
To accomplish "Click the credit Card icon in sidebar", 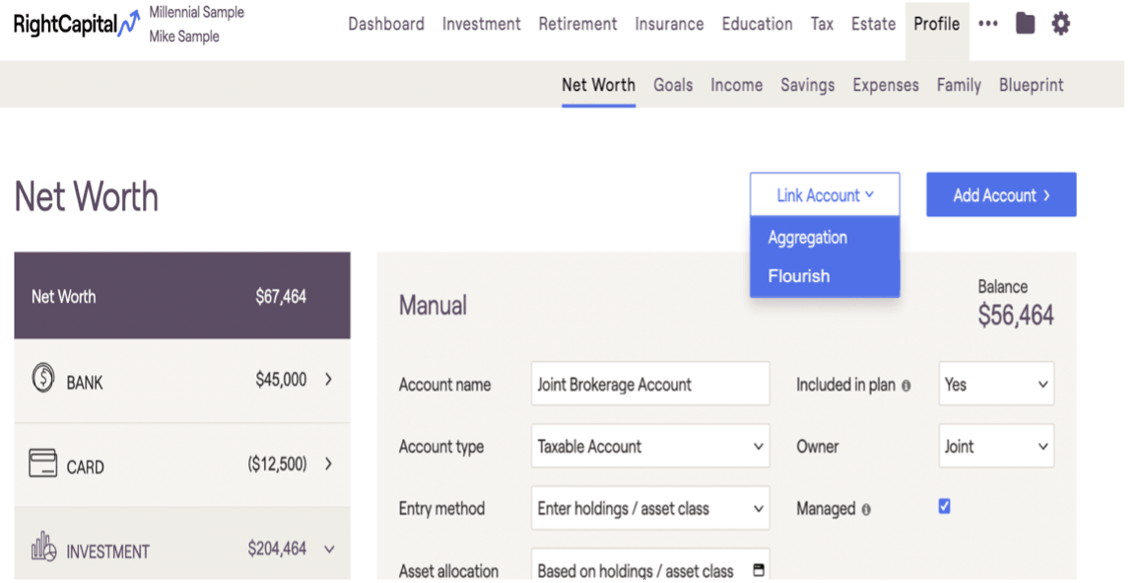I will pyautogui.click(x=42, y=465).
